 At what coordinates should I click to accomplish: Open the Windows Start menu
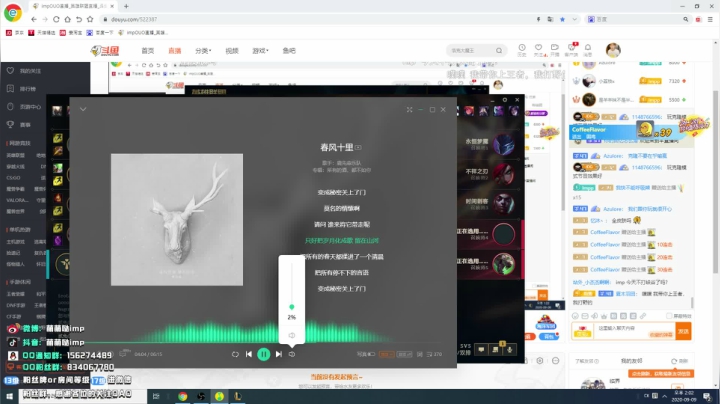point(9,396)
